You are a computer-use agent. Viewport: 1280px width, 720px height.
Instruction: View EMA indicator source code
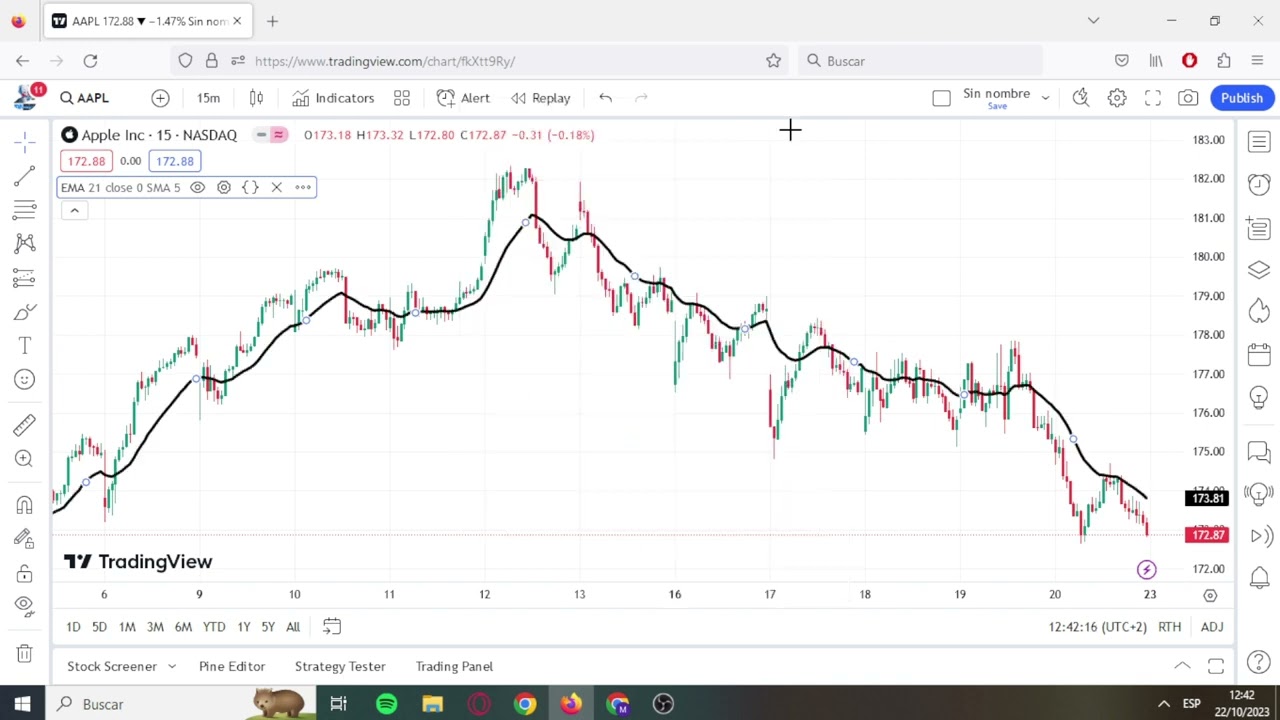[250, 187]
